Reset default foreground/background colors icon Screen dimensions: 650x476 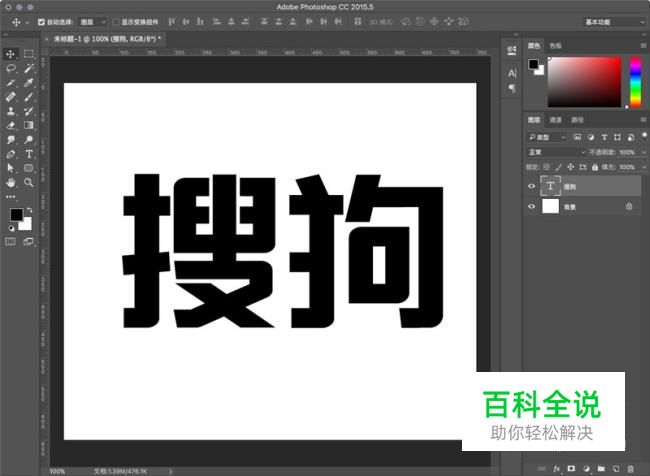(11, 228)
